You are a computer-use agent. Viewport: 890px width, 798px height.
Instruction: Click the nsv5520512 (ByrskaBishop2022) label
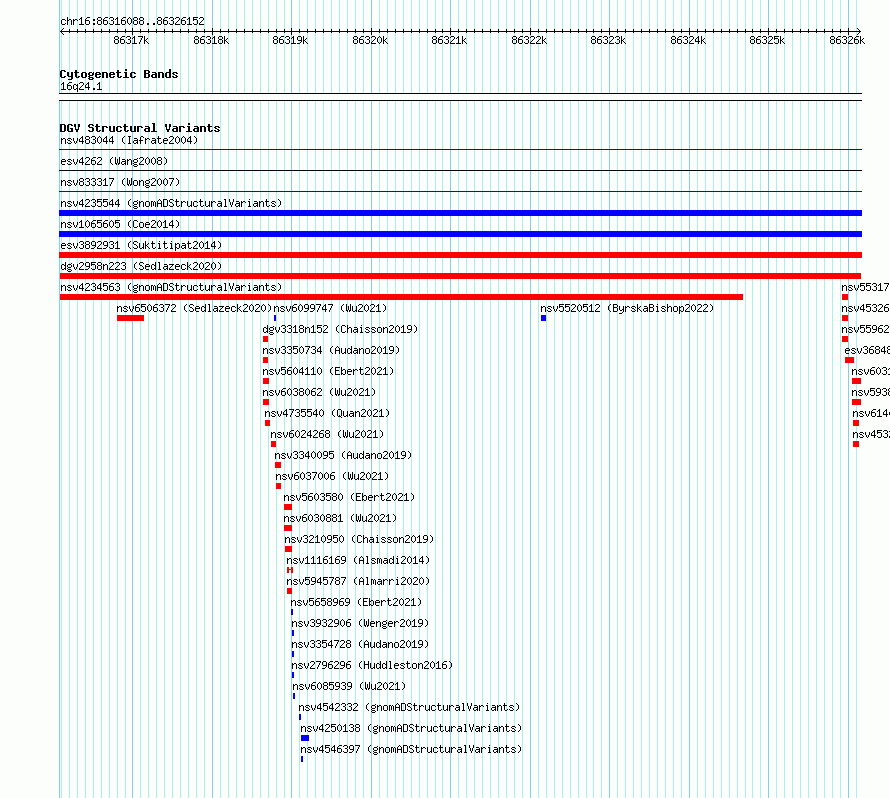[627, 308]
